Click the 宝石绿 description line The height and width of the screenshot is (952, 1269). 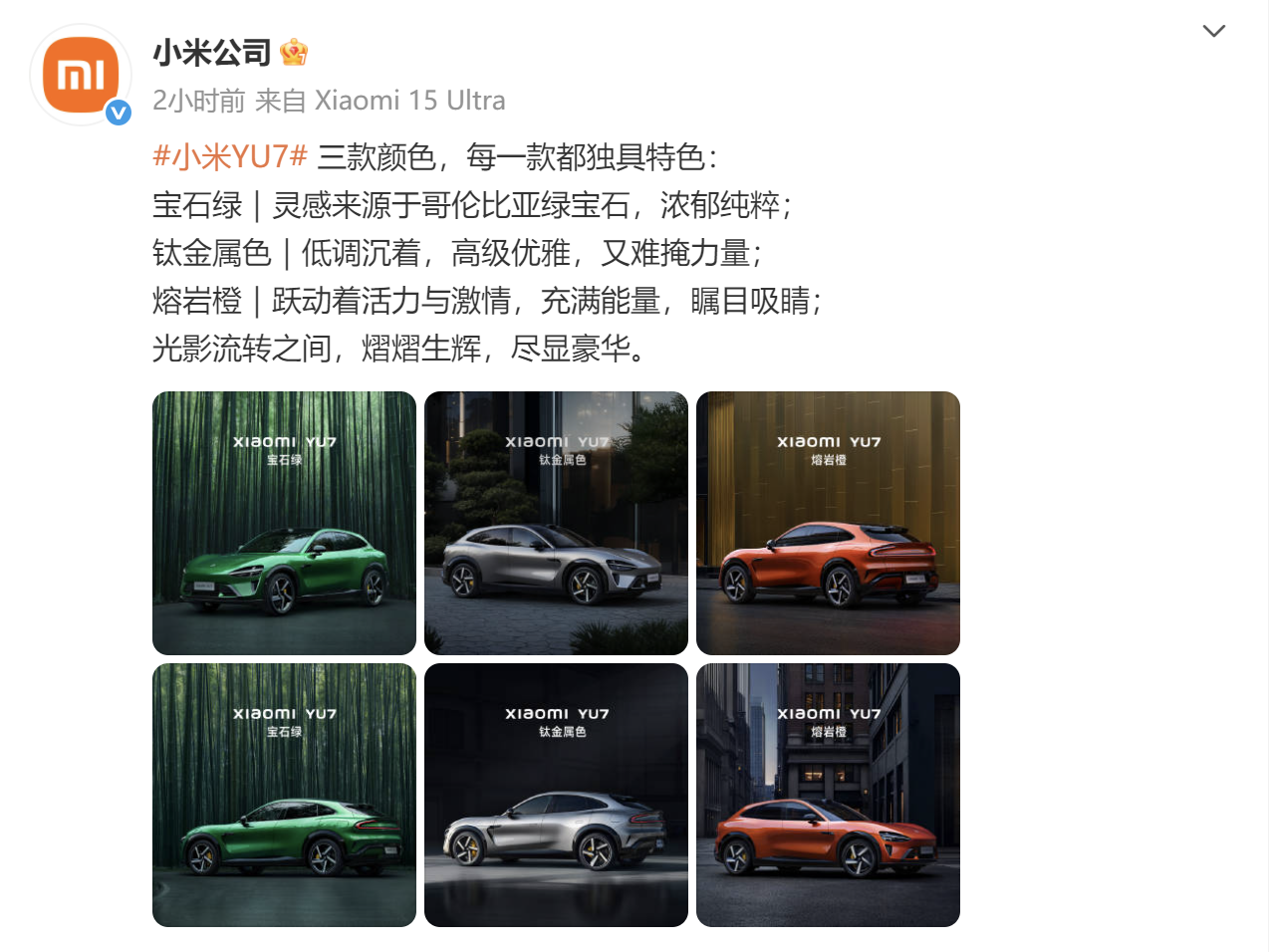click(473, 205)
